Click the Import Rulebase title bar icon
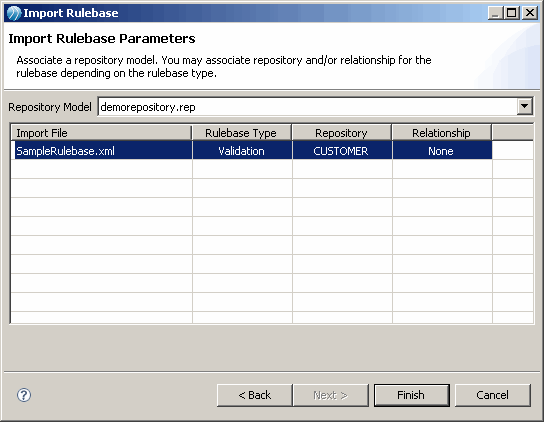Image resolution: width=544 pixels, height=422 pixels. pos(14,13)
